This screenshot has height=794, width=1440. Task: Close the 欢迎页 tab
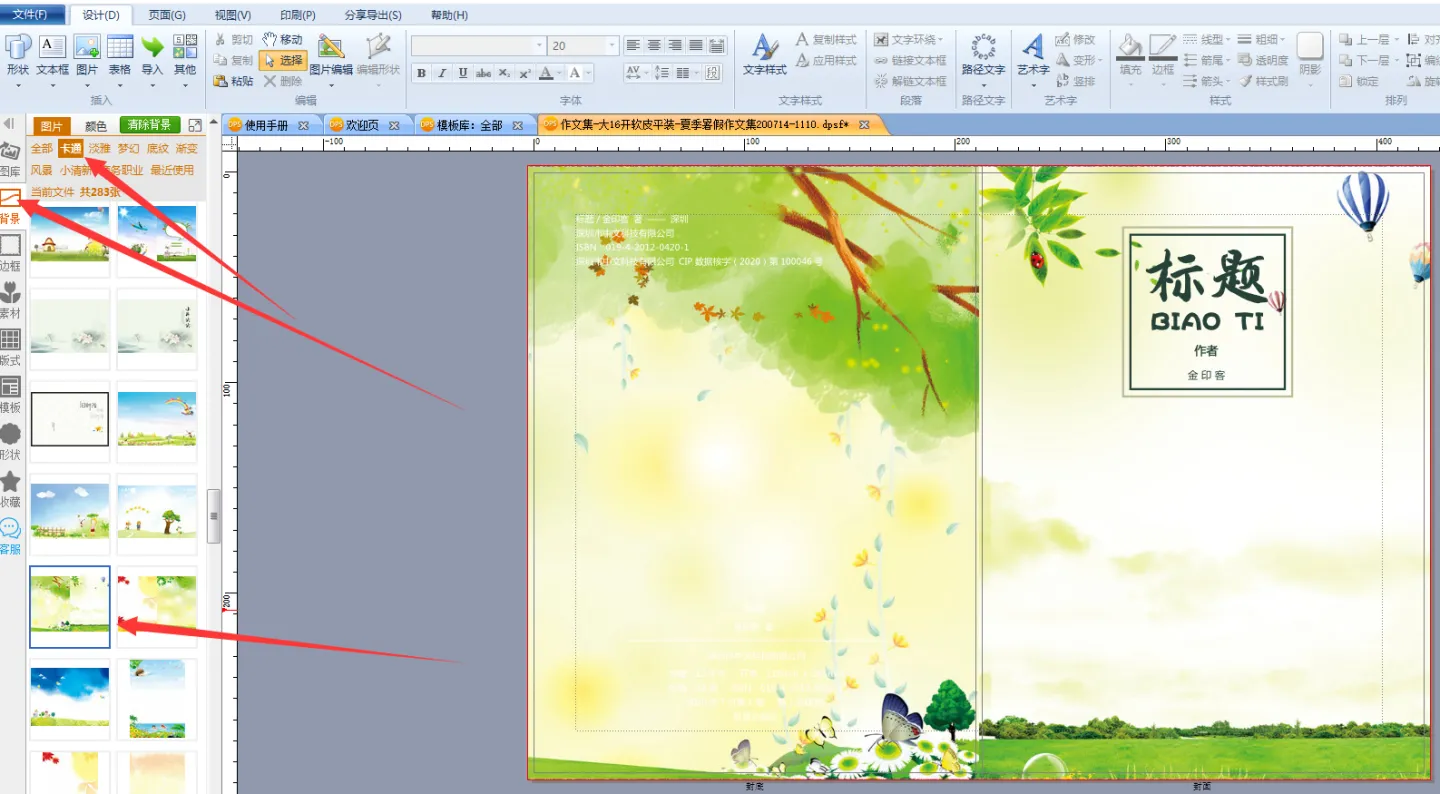[394, 125]
